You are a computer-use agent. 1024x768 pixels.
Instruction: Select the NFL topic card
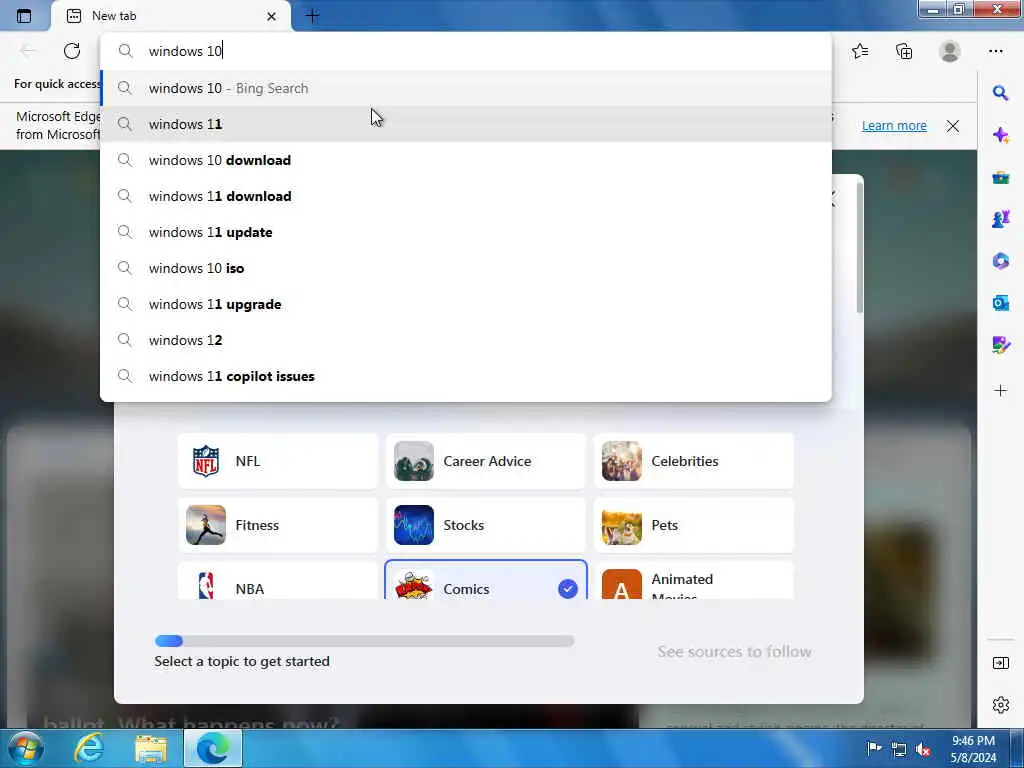click(278, 461)
